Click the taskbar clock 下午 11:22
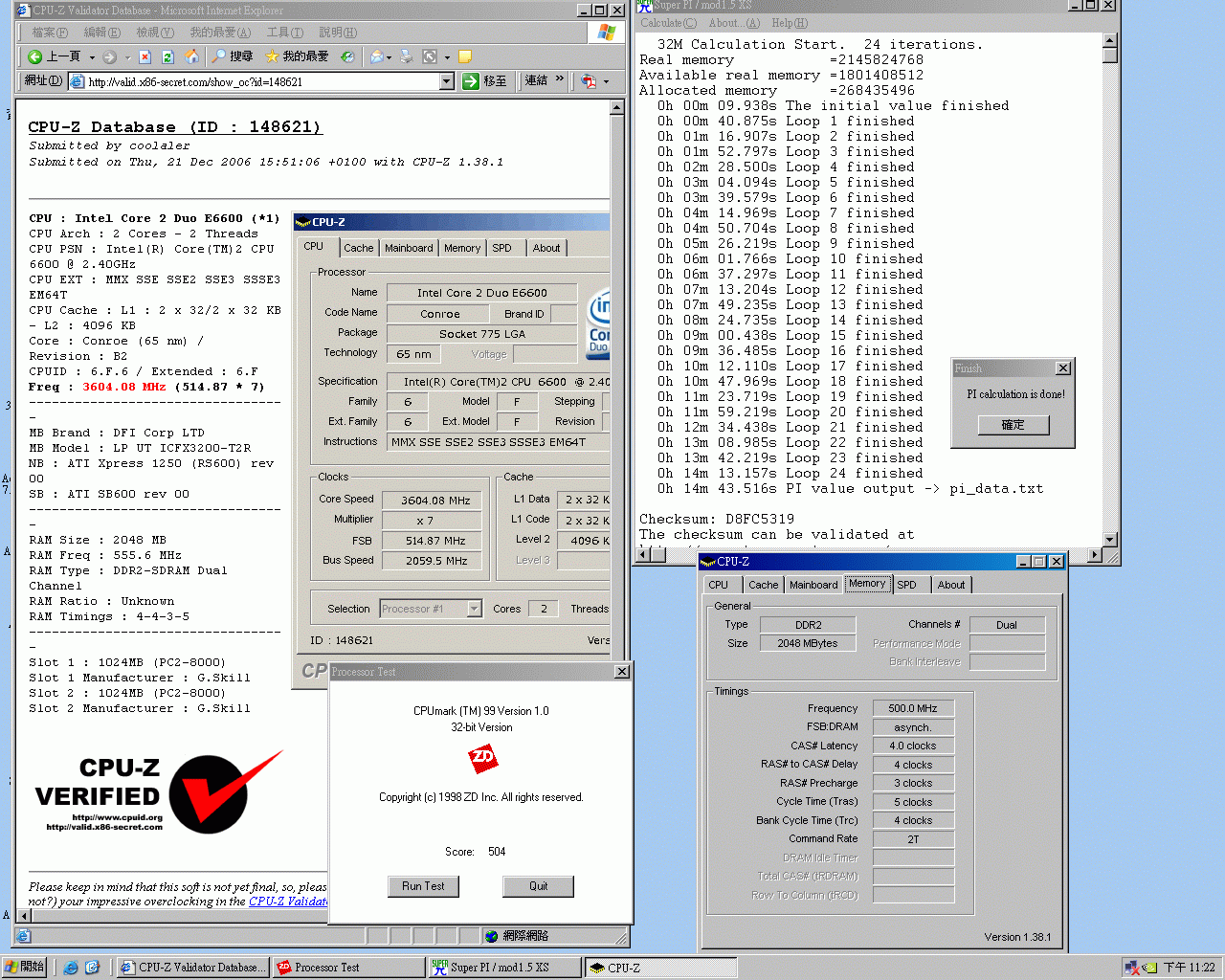 tap(1189, 968)
